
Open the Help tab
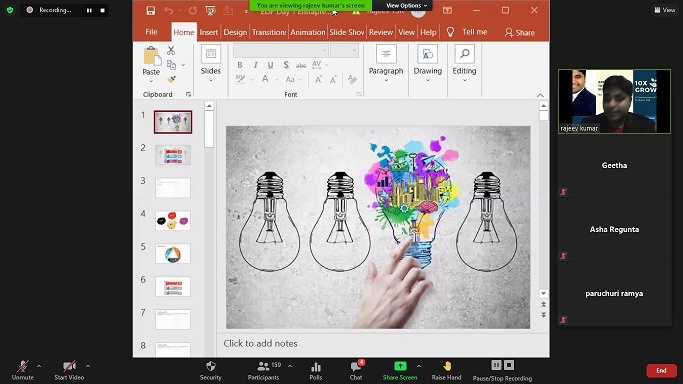(x=428, y=32)
